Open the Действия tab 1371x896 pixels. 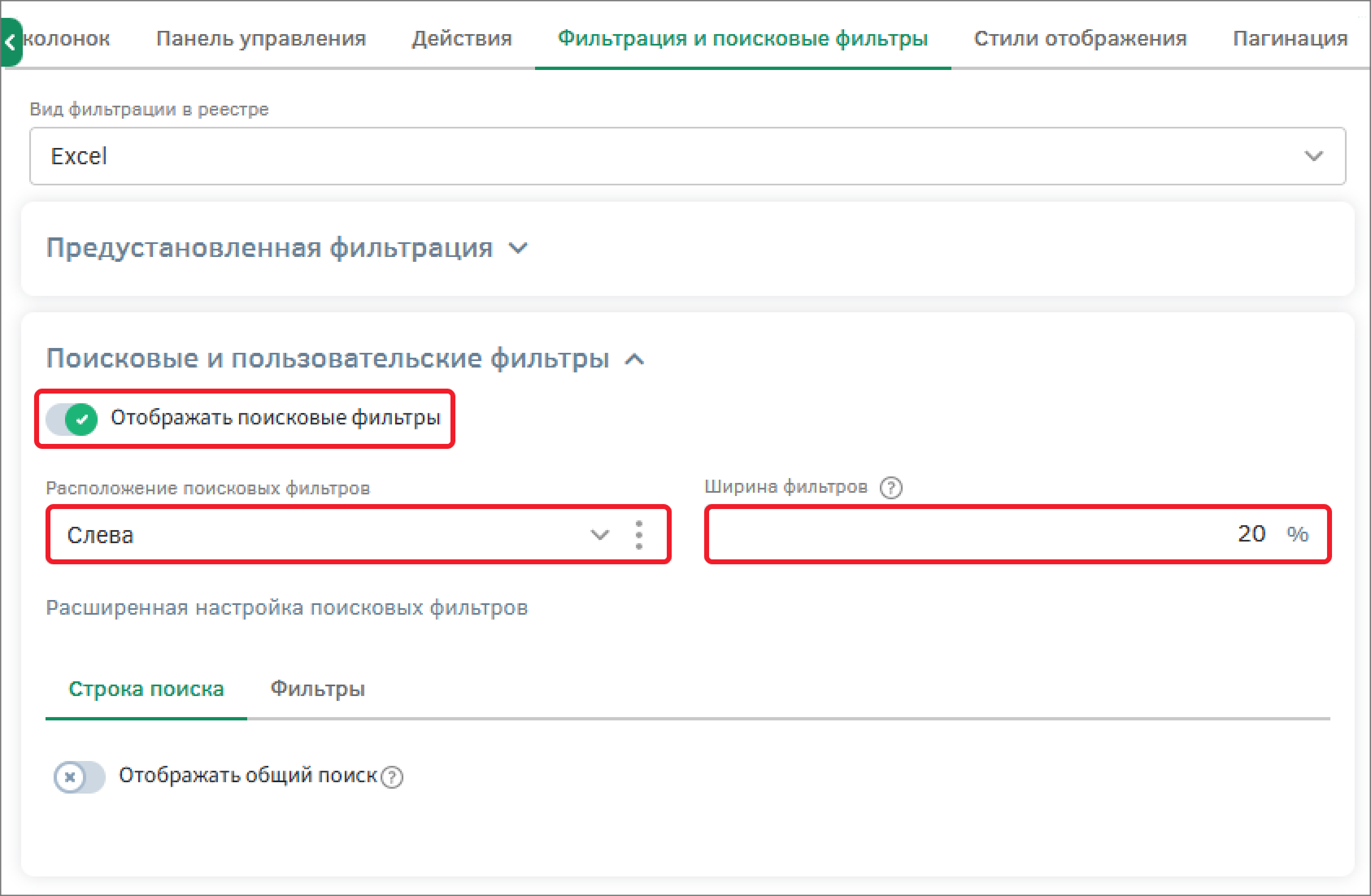click(462, 38)
